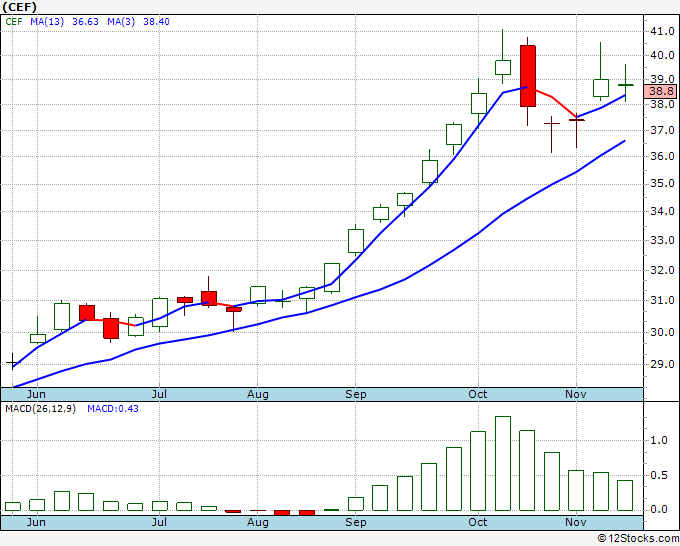680x546 pixels.
Task: Click the (CEF) chart title
Action: 19,7
